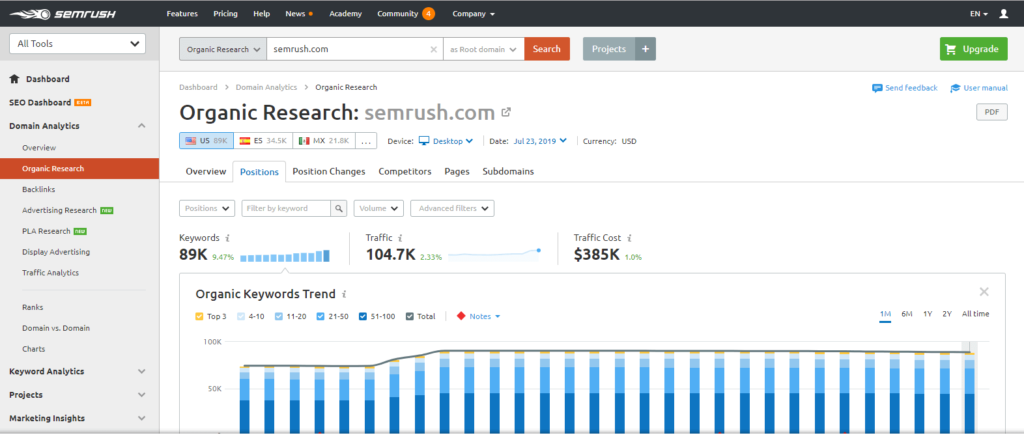
Task: Click the Send feedback chat icon link
Action: pos(904,88)
